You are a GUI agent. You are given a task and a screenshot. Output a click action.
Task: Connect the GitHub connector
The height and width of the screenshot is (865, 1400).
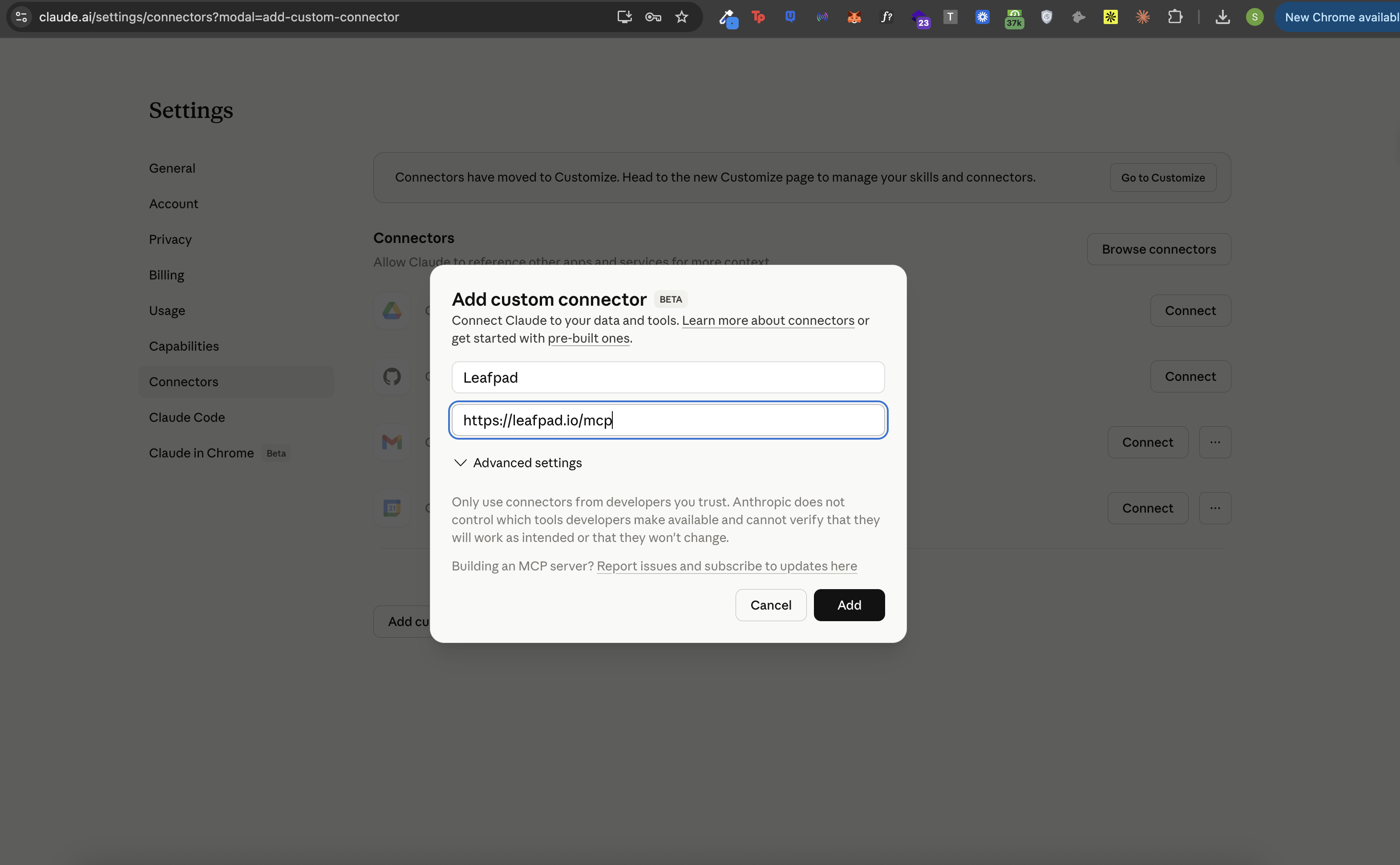(x=1190, y=376)
